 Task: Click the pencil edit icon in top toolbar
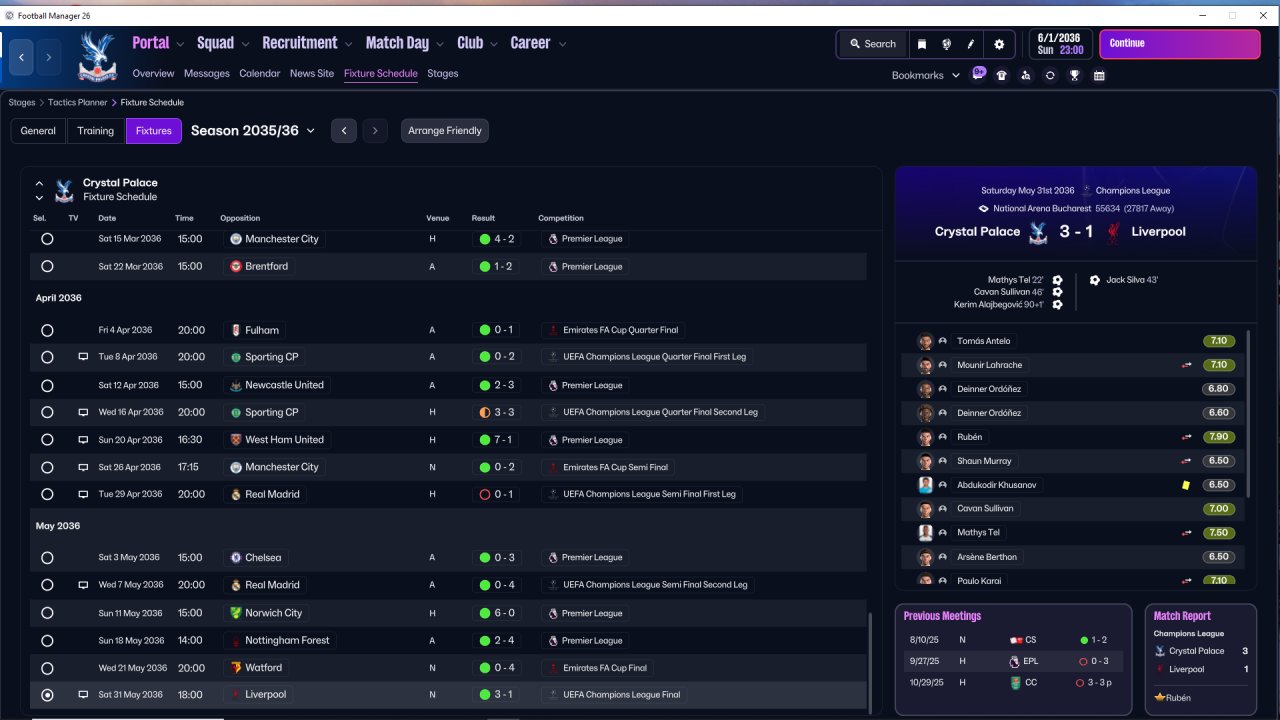tap(971, 44)
